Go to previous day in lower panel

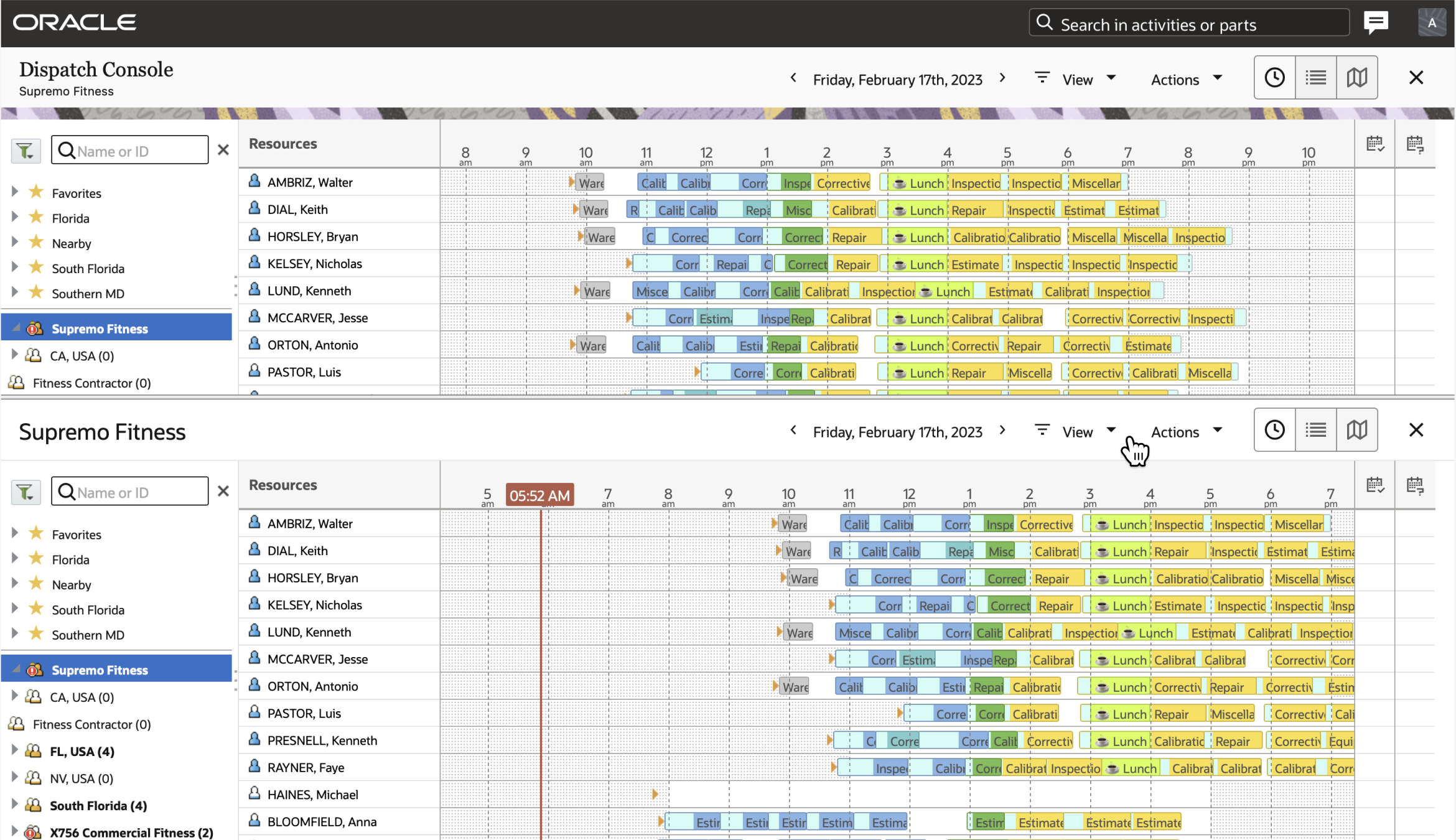793,430
